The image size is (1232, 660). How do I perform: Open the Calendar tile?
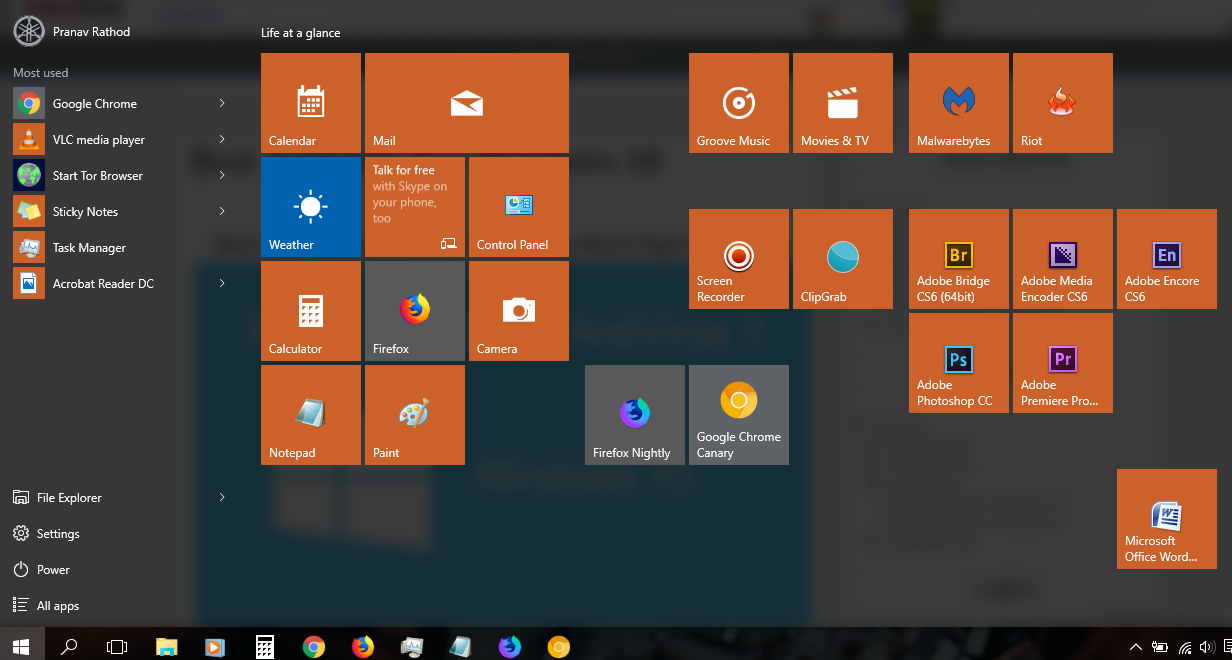311,103
